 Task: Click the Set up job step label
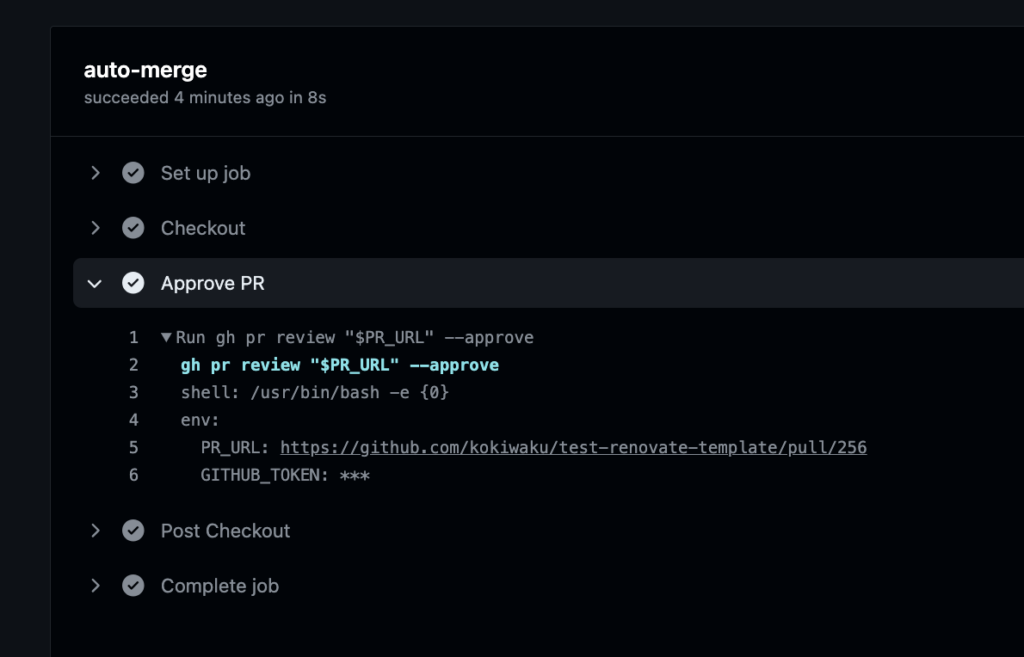[x=205, y=172]
